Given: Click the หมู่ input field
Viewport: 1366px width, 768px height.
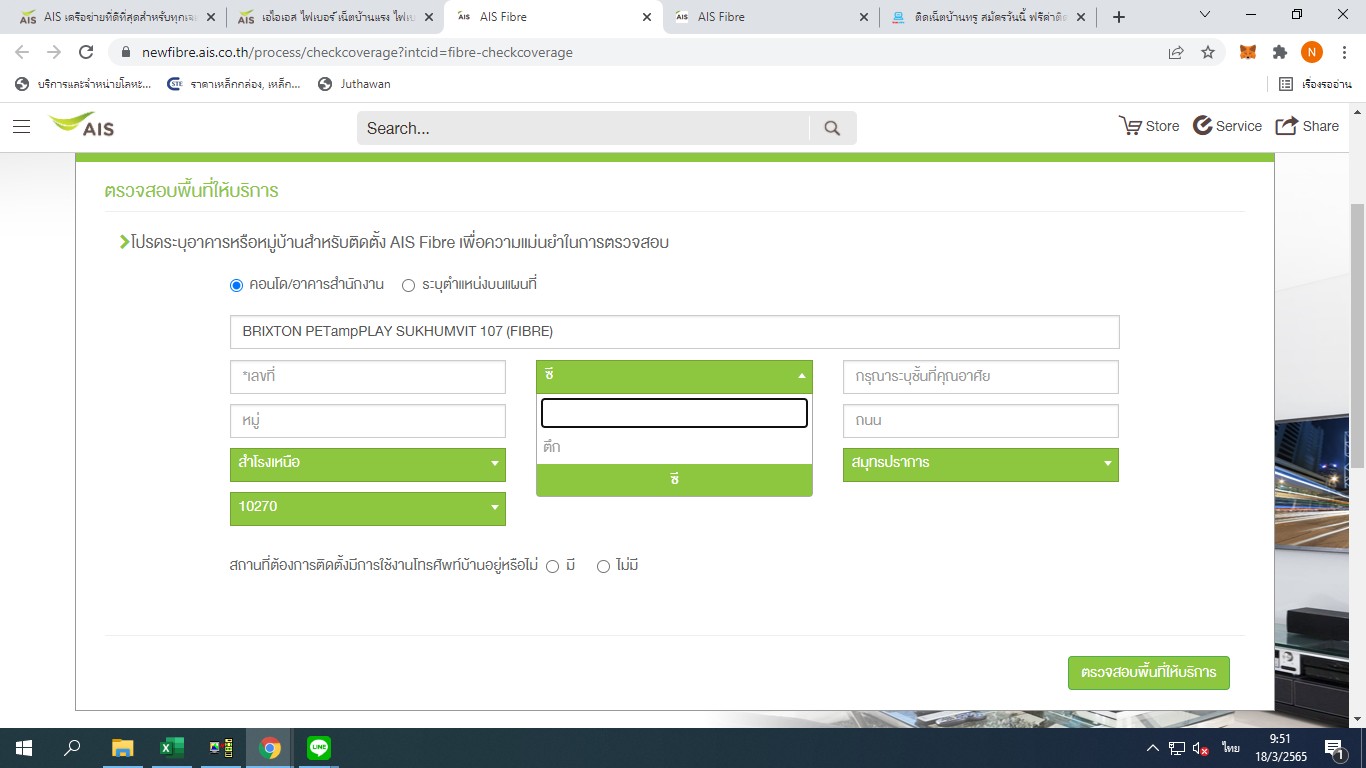Looking at the screenshot, I should point(368,421).
